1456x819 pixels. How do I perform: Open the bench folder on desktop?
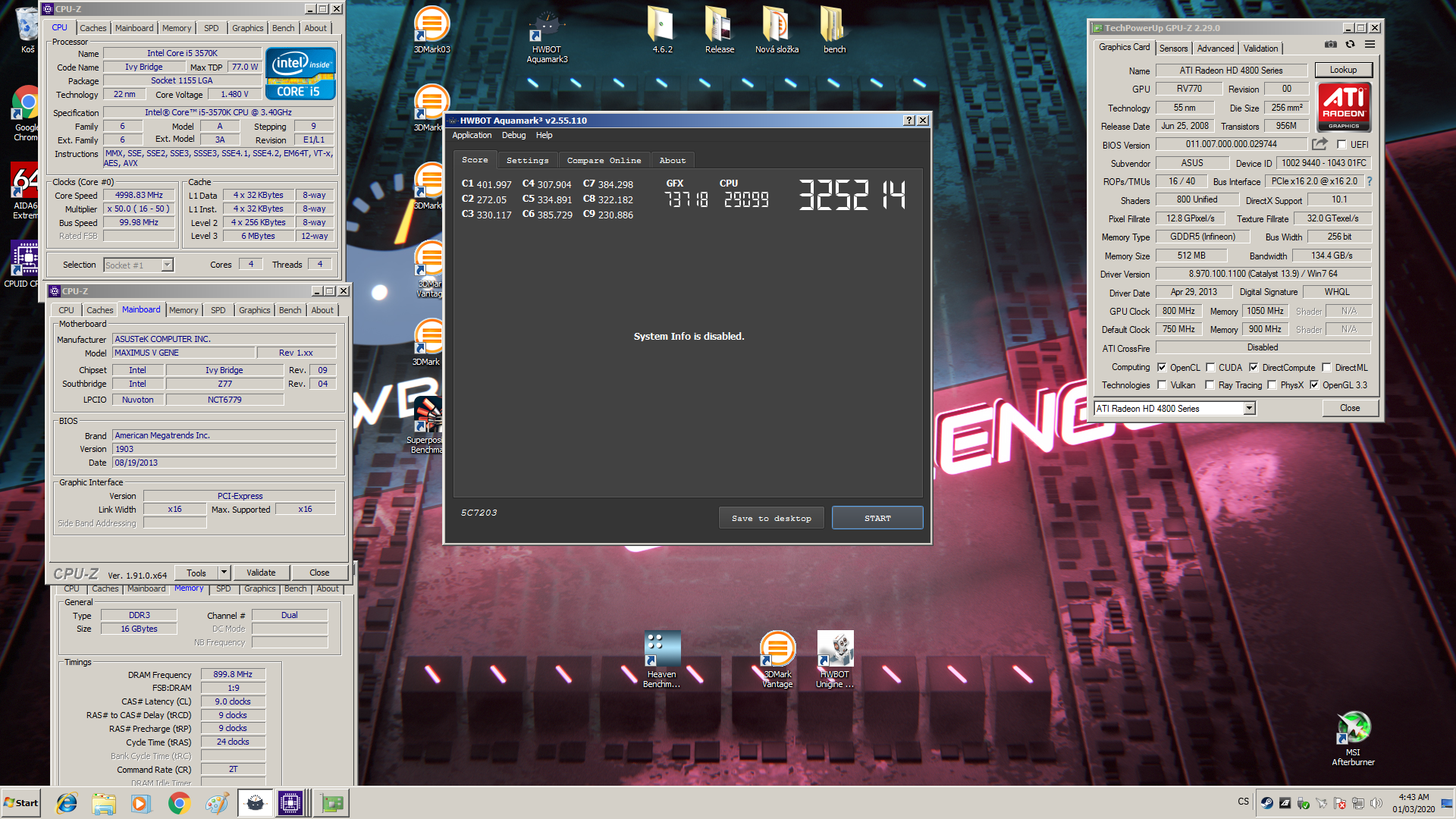point(834,30)
